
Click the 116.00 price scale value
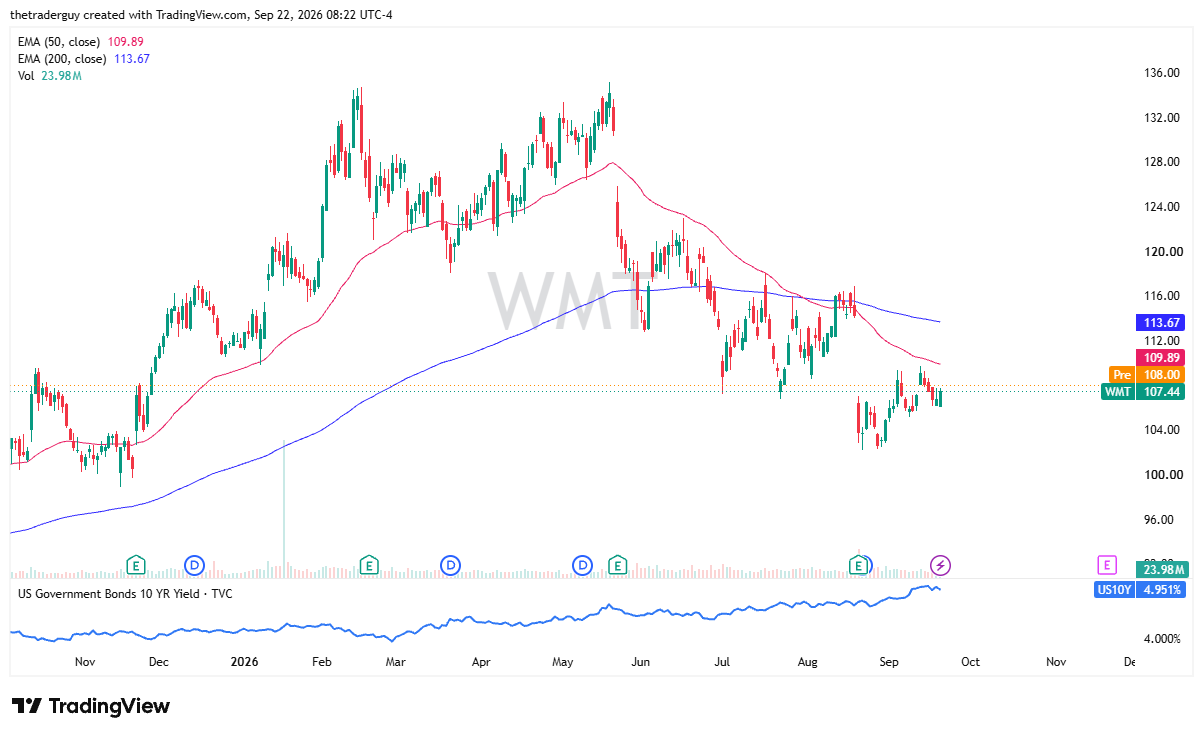coord(1163,296)
